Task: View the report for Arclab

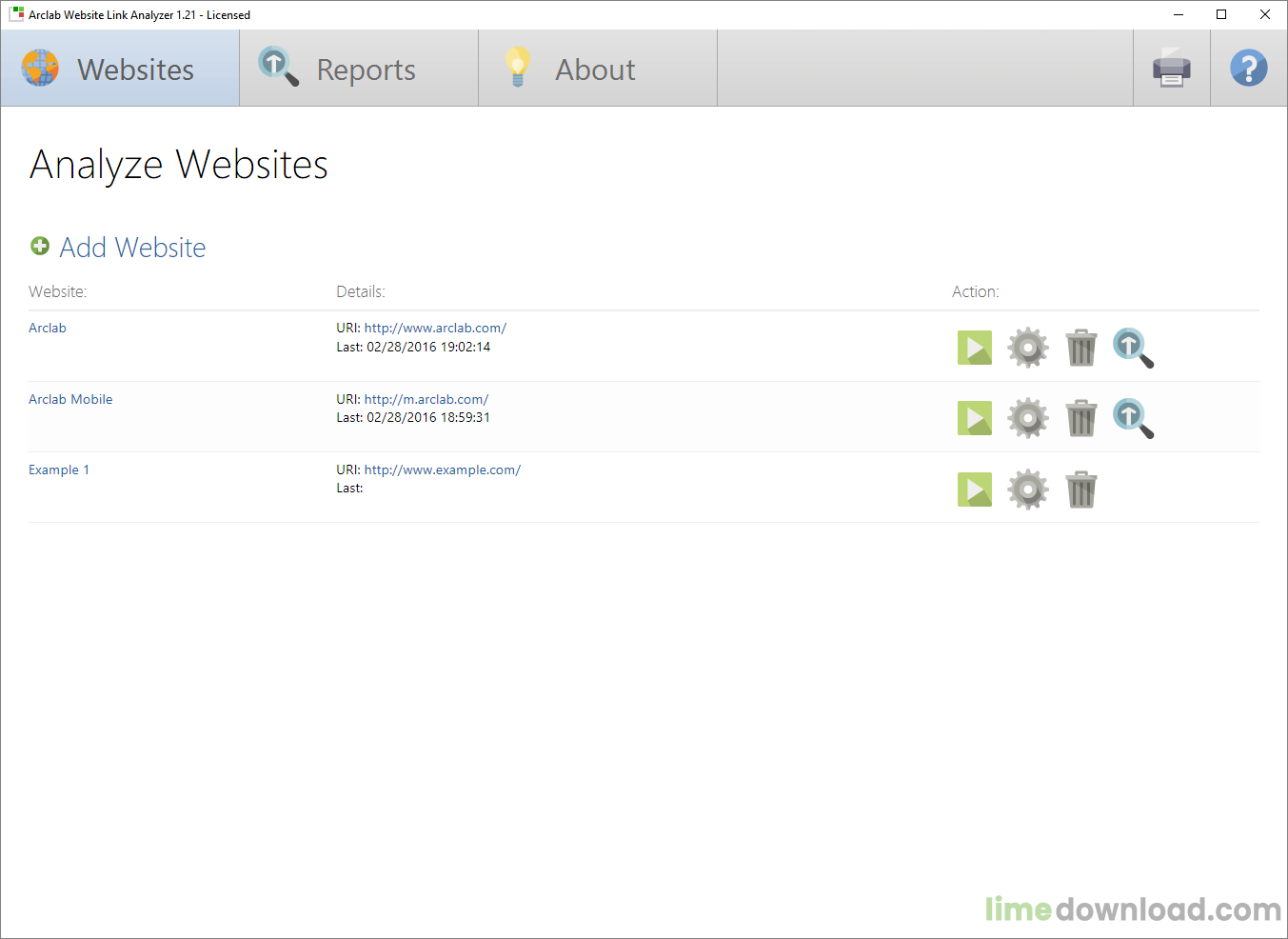Action: 1133,347
